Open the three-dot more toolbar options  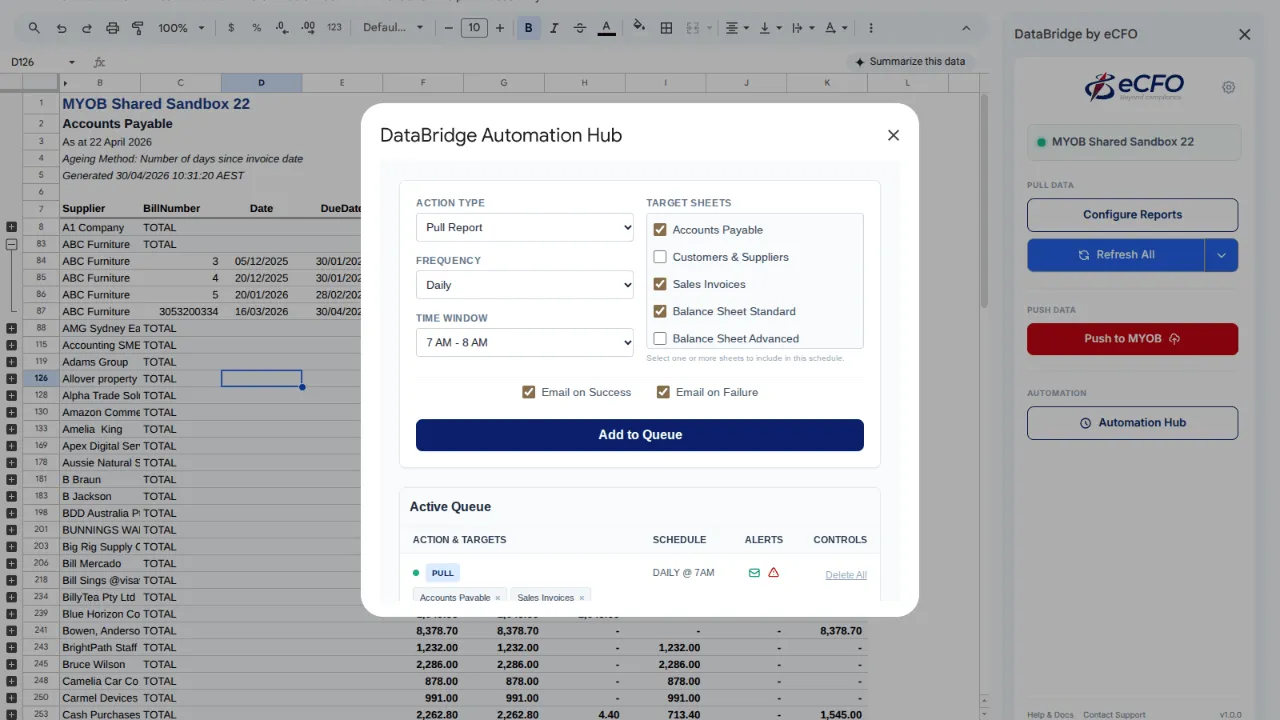pos(871,28)
